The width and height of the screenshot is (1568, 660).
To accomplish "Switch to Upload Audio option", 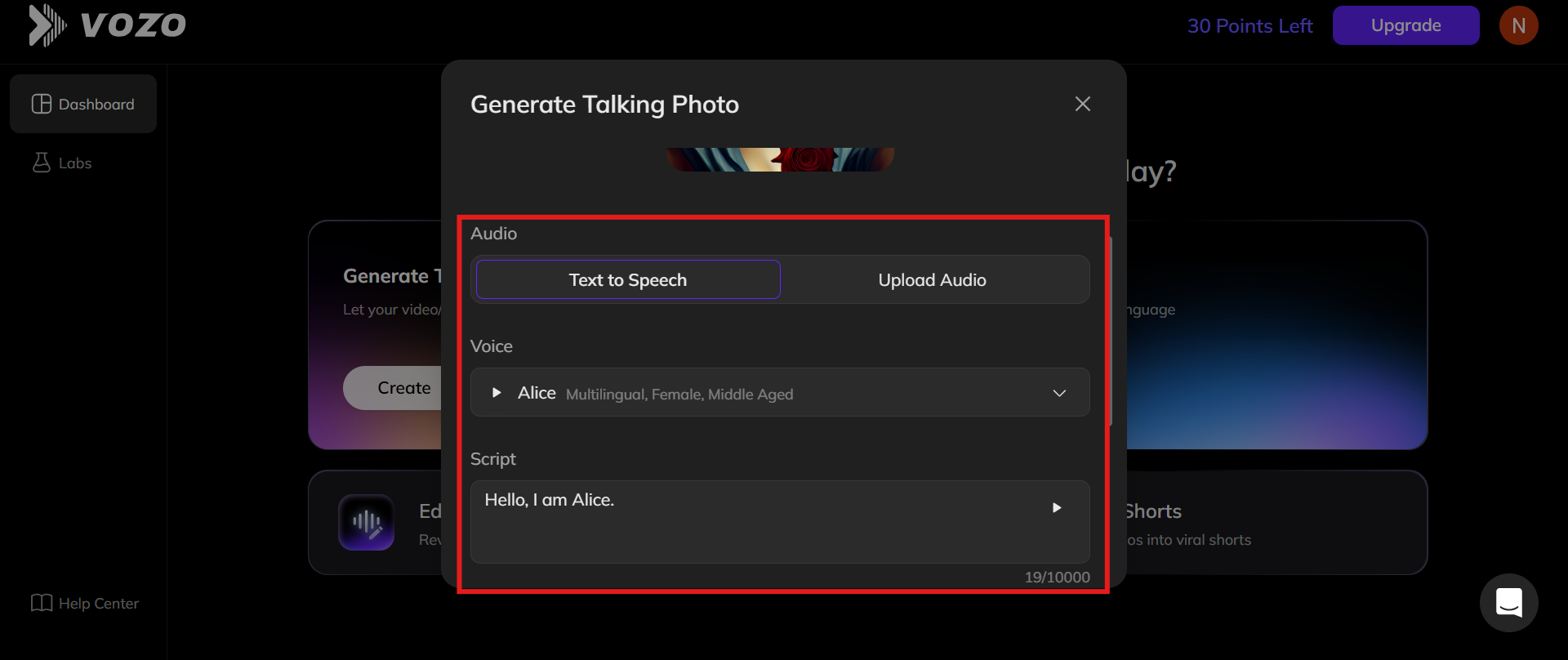I will [932, 280].
